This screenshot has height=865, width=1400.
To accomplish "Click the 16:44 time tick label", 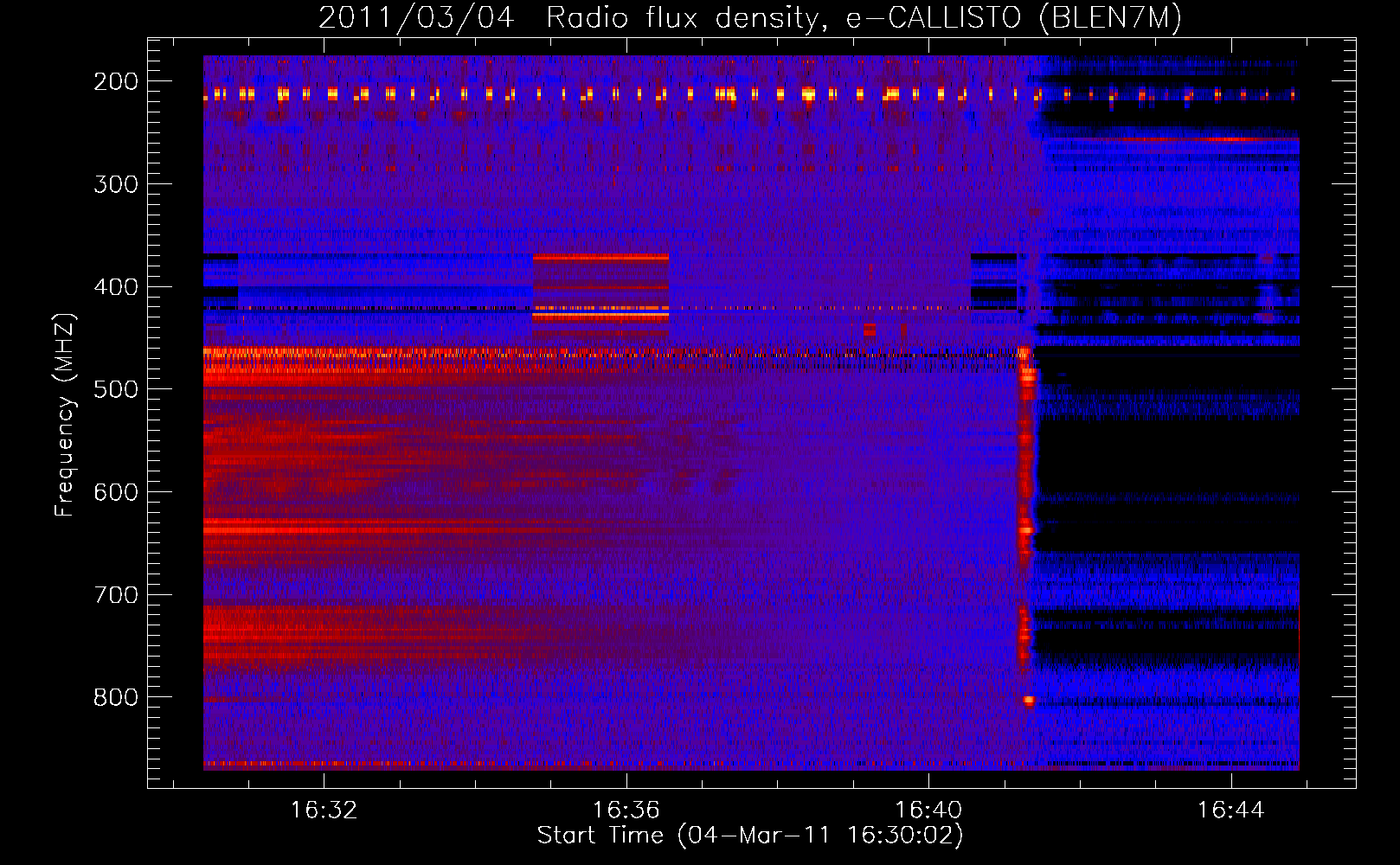I will click(x=1230, y=811).
